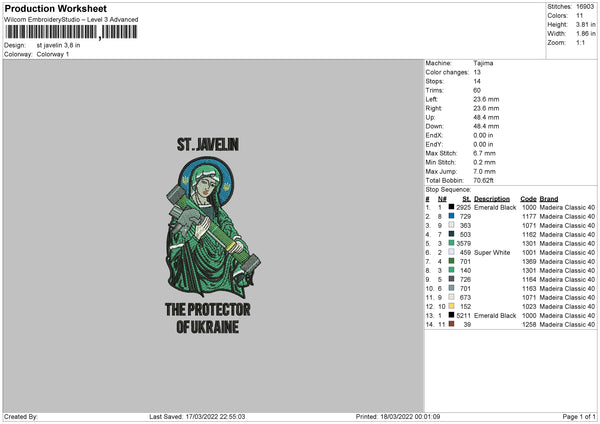The width and height of the screenshot is (600, 424).
Task: Select the blue swatch in stop 2
Action: click(x=452, y=216)
